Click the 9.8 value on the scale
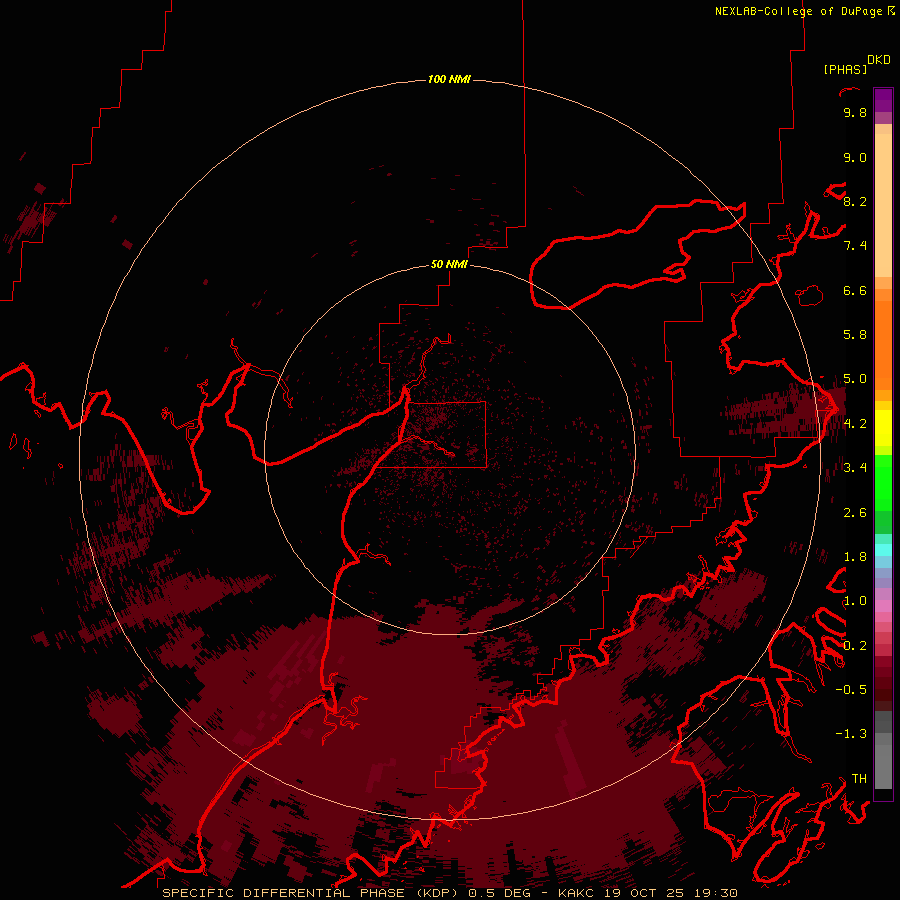 click(x=855, y=112)
